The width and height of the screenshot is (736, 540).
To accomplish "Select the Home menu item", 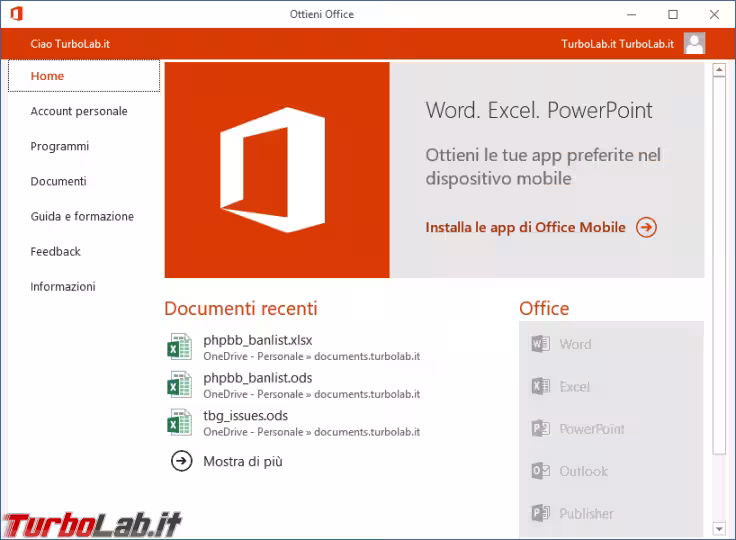I will click(x=84, y=76).
